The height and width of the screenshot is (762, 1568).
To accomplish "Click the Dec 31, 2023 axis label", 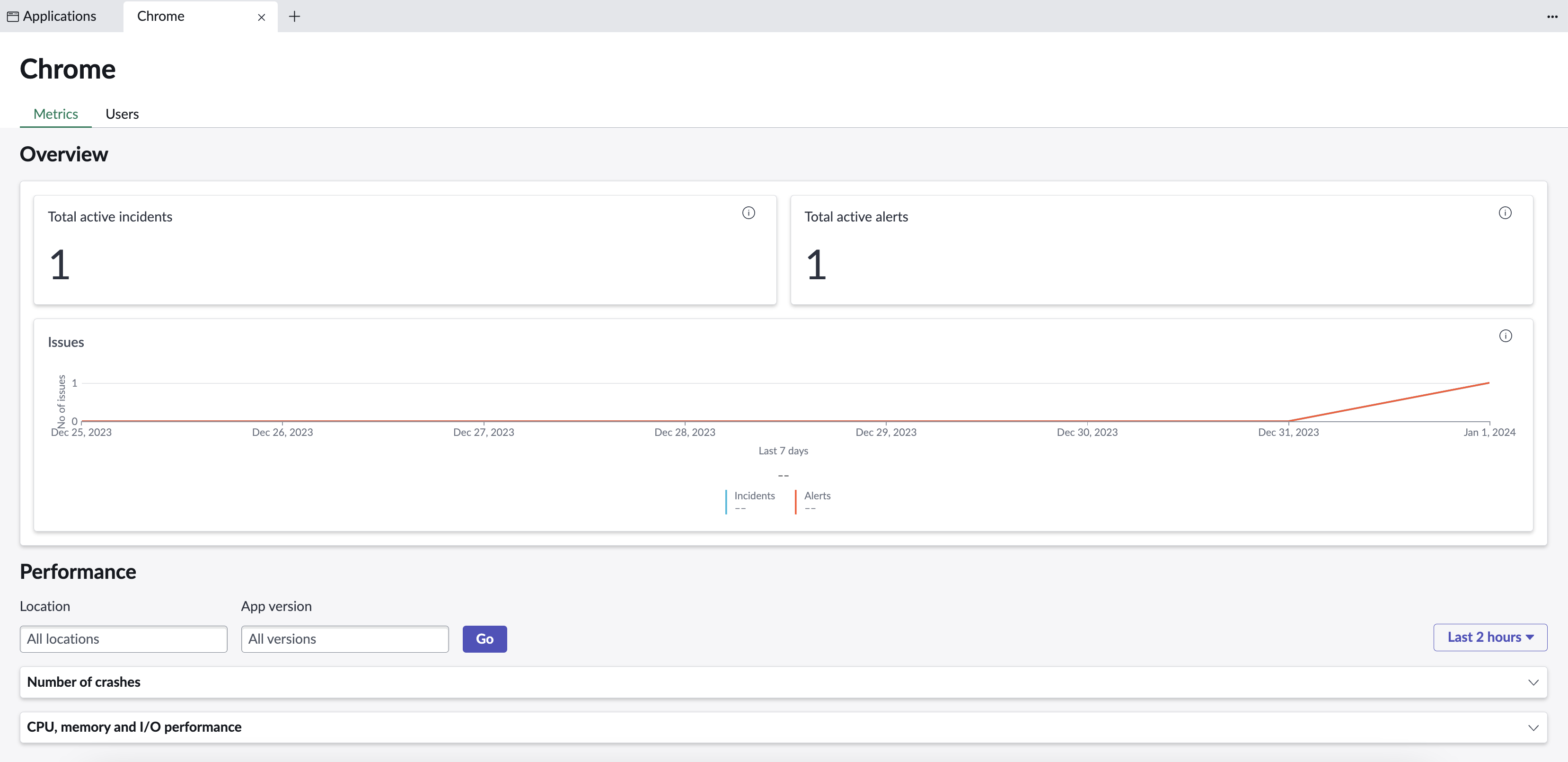I will [x=1288, y=432].
